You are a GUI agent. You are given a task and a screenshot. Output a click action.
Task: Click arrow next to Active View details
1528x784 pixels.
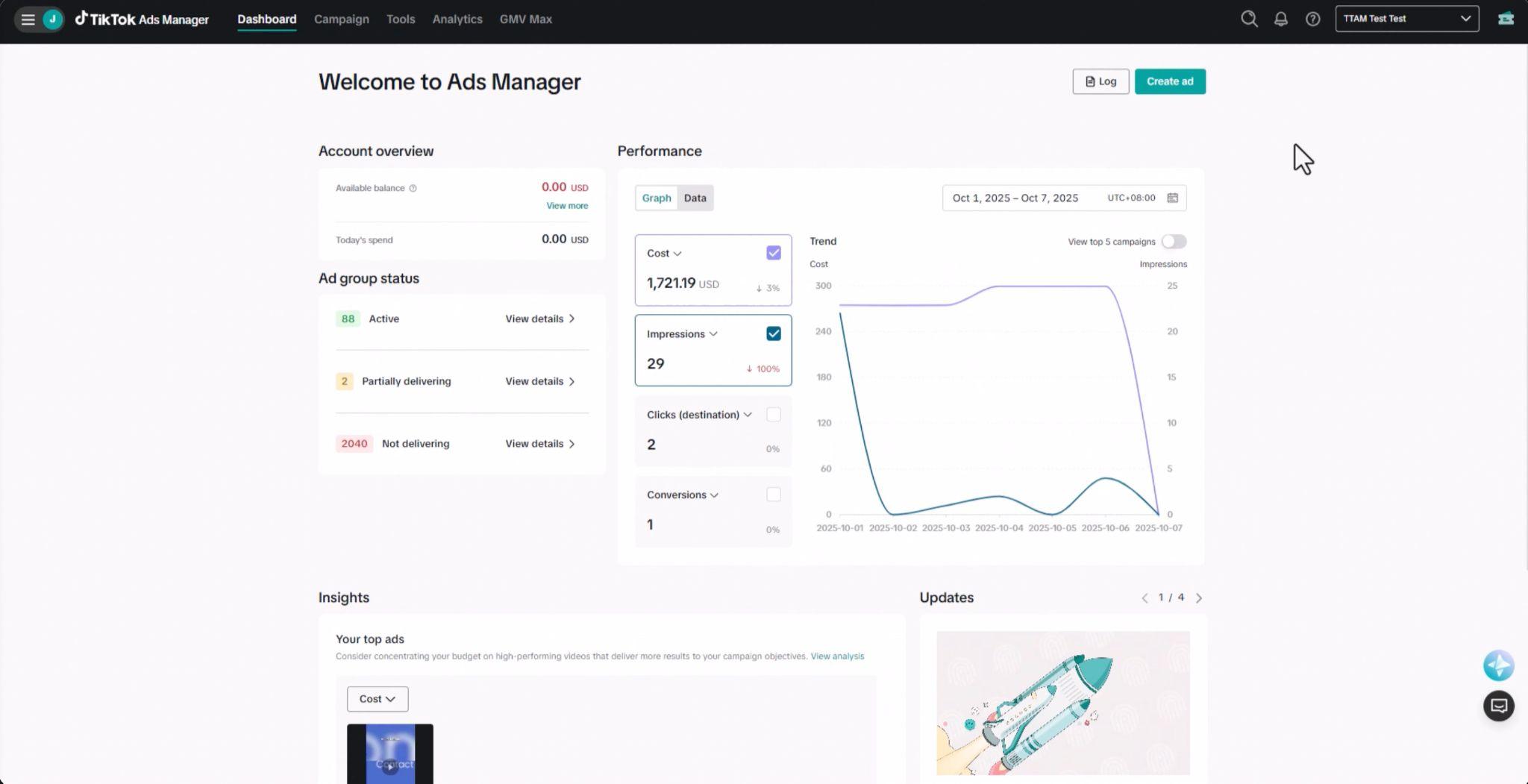pos(572,319)
